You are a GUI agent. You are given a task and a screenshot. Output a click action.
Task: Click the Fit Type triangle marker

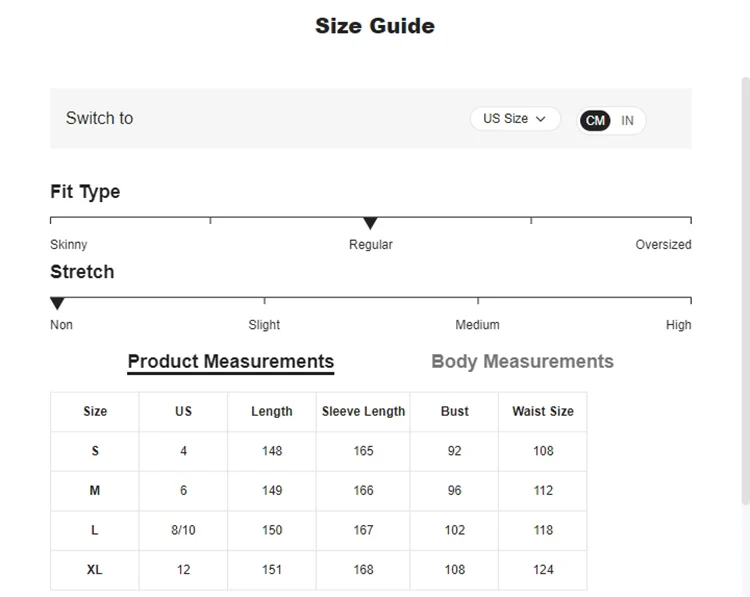[370, 223]
